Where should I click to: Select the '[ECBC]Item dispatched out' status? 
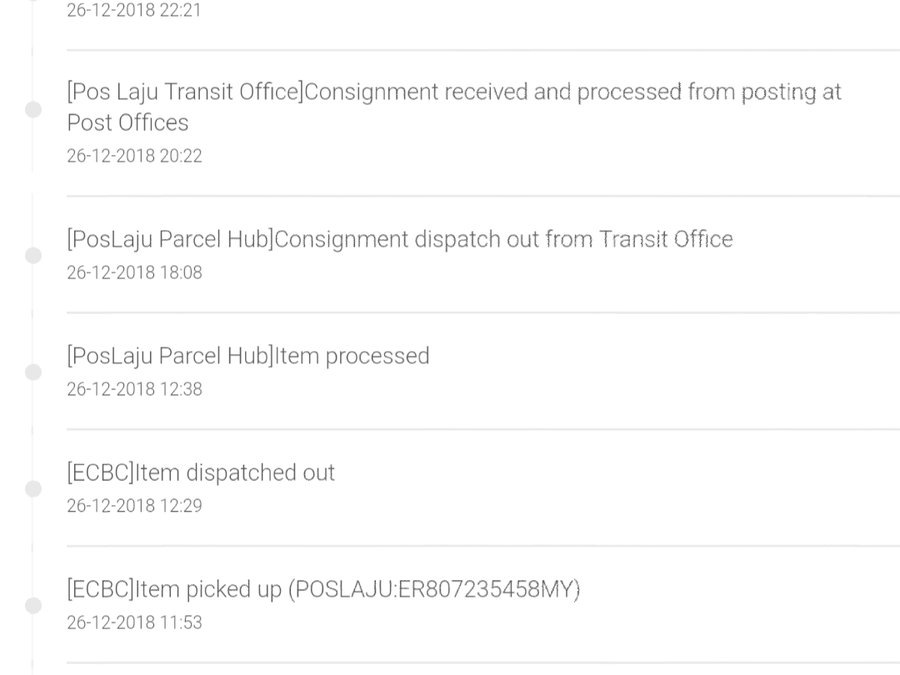(201, 473)
